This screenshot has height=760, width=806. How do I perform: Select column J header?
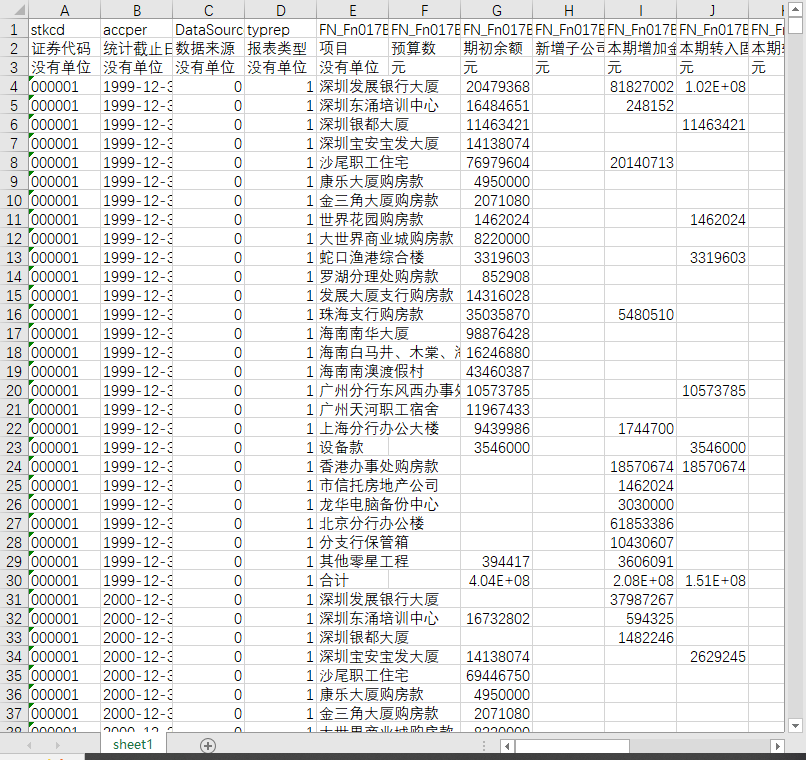(712, 10)
